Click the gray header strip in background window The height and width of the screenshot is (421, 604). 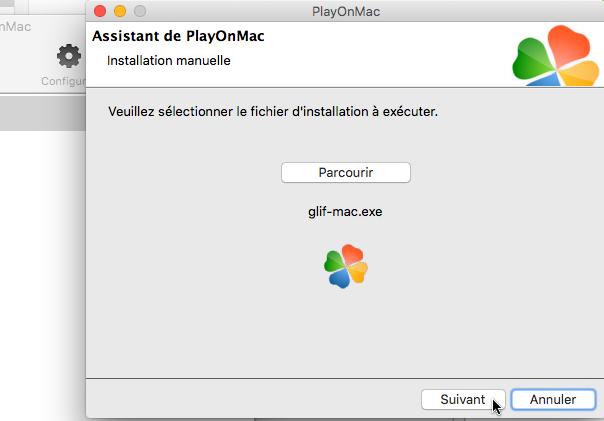coord(40,113)
